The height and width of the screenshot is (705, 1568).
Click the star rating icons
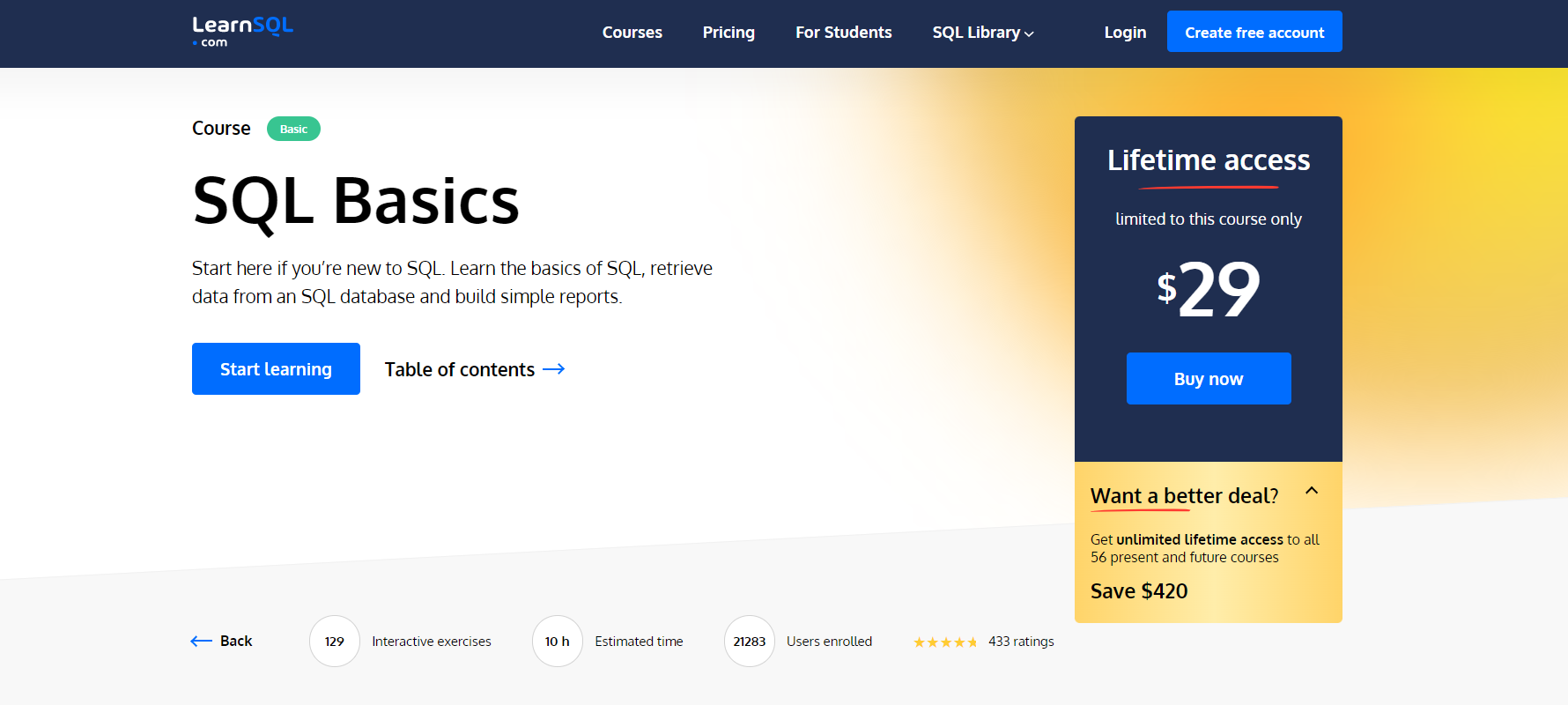pos(945,642)
